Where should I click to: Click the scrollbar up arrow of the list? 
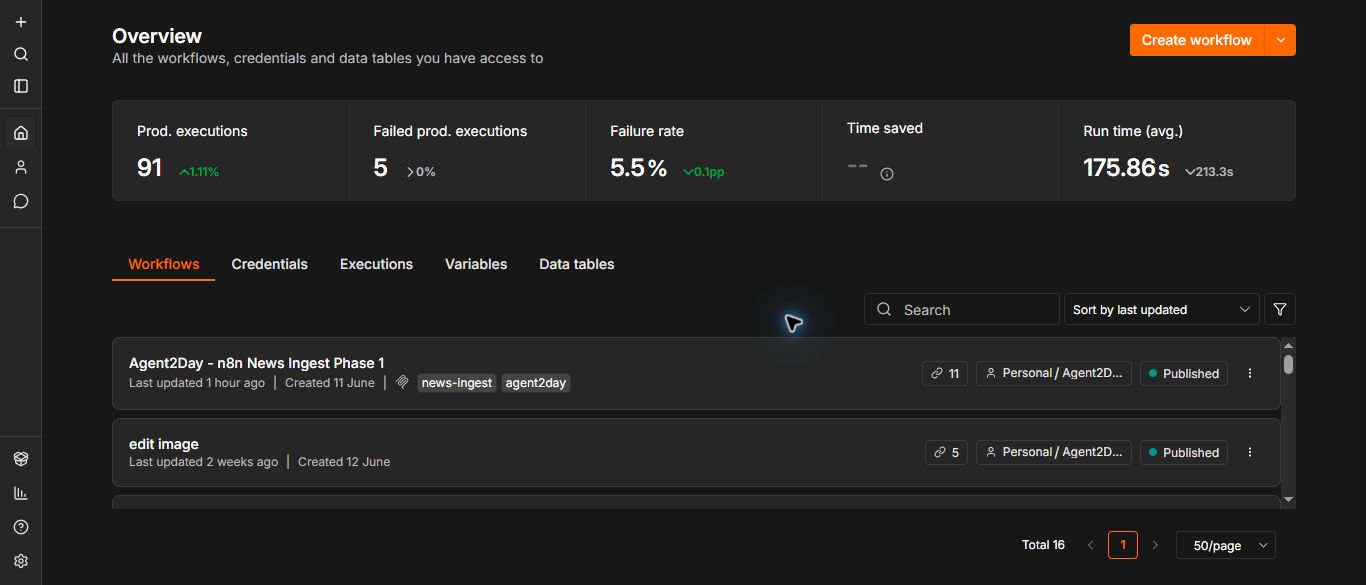pos(1288,344)
